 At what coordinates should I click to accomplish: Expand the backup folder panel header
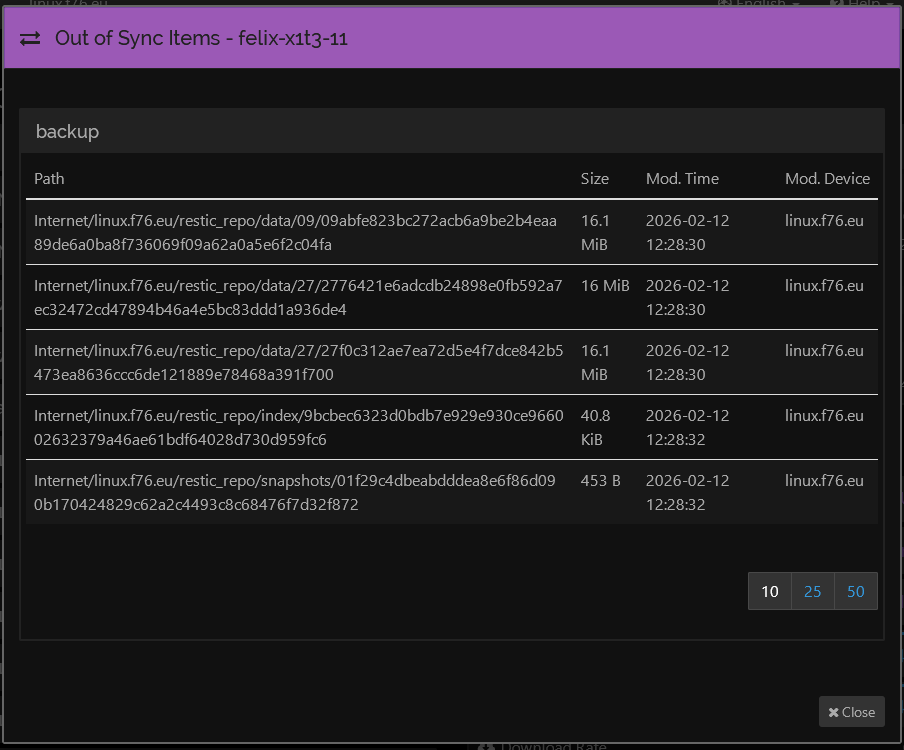coord(66,131)
